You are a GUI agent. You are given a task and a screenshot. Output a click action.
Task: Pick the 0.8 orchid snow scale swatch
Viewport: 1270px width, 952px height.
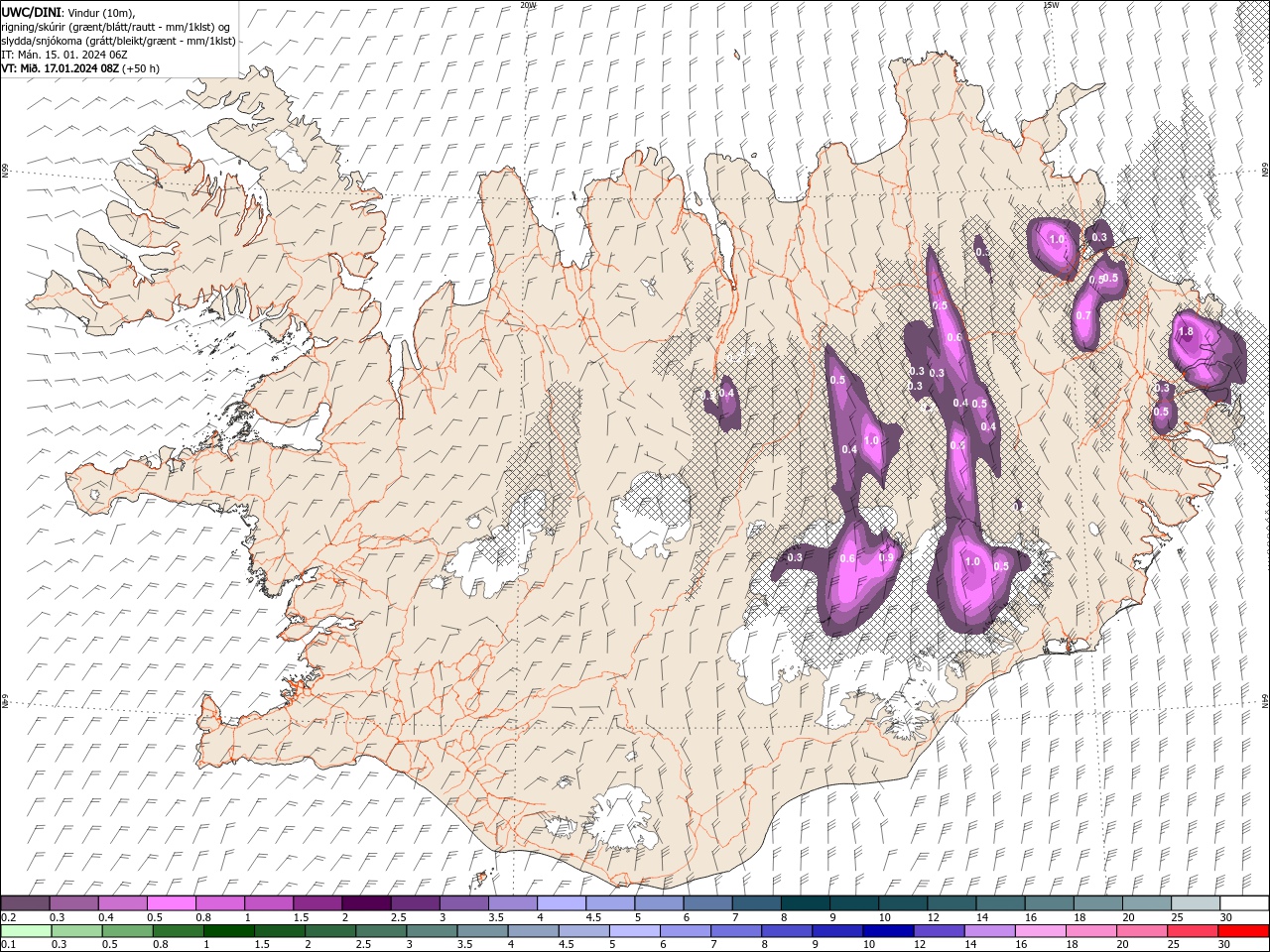click(x=219, y=903)
